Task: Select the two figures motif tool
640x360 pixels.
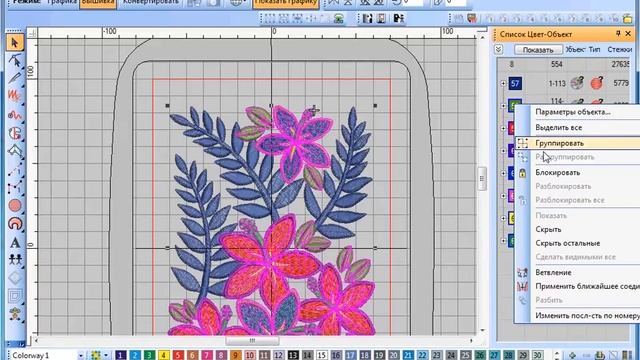Action: pyautogui.click(x=15, y=260)
